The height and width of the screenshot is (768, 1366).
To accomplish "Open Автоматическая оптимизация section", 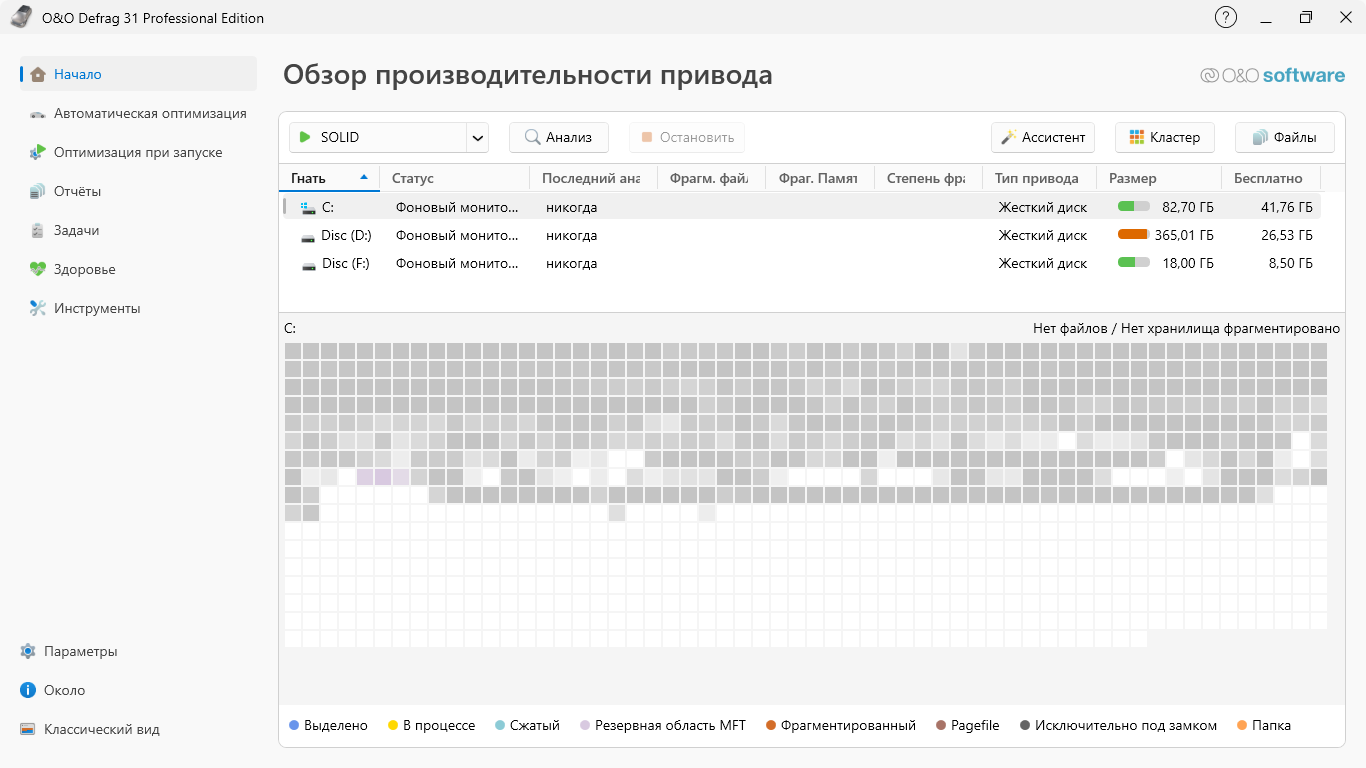I will pos(138,113).
